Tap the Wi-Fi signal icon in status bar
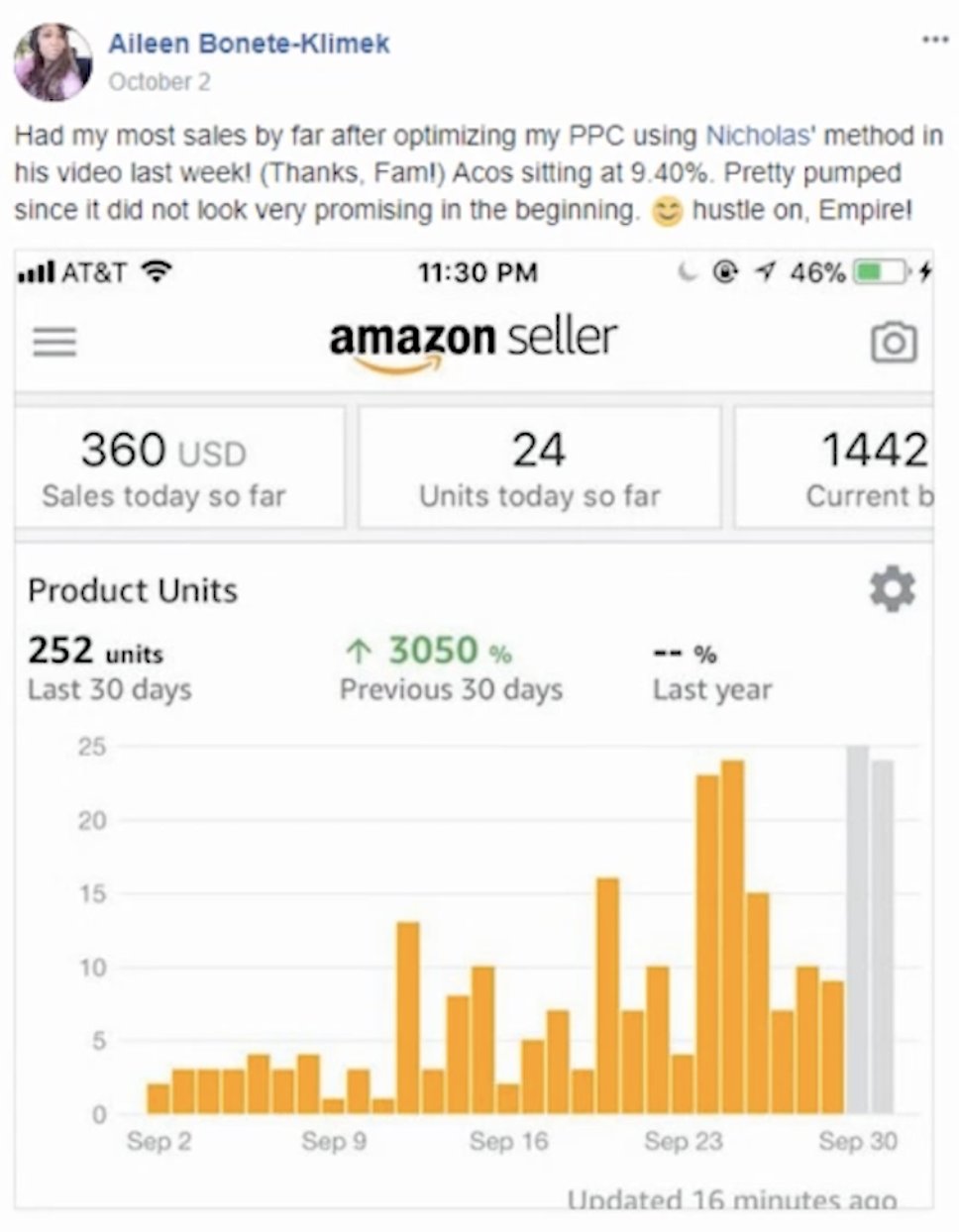959x1232 pixels. (x=156, y=271)
